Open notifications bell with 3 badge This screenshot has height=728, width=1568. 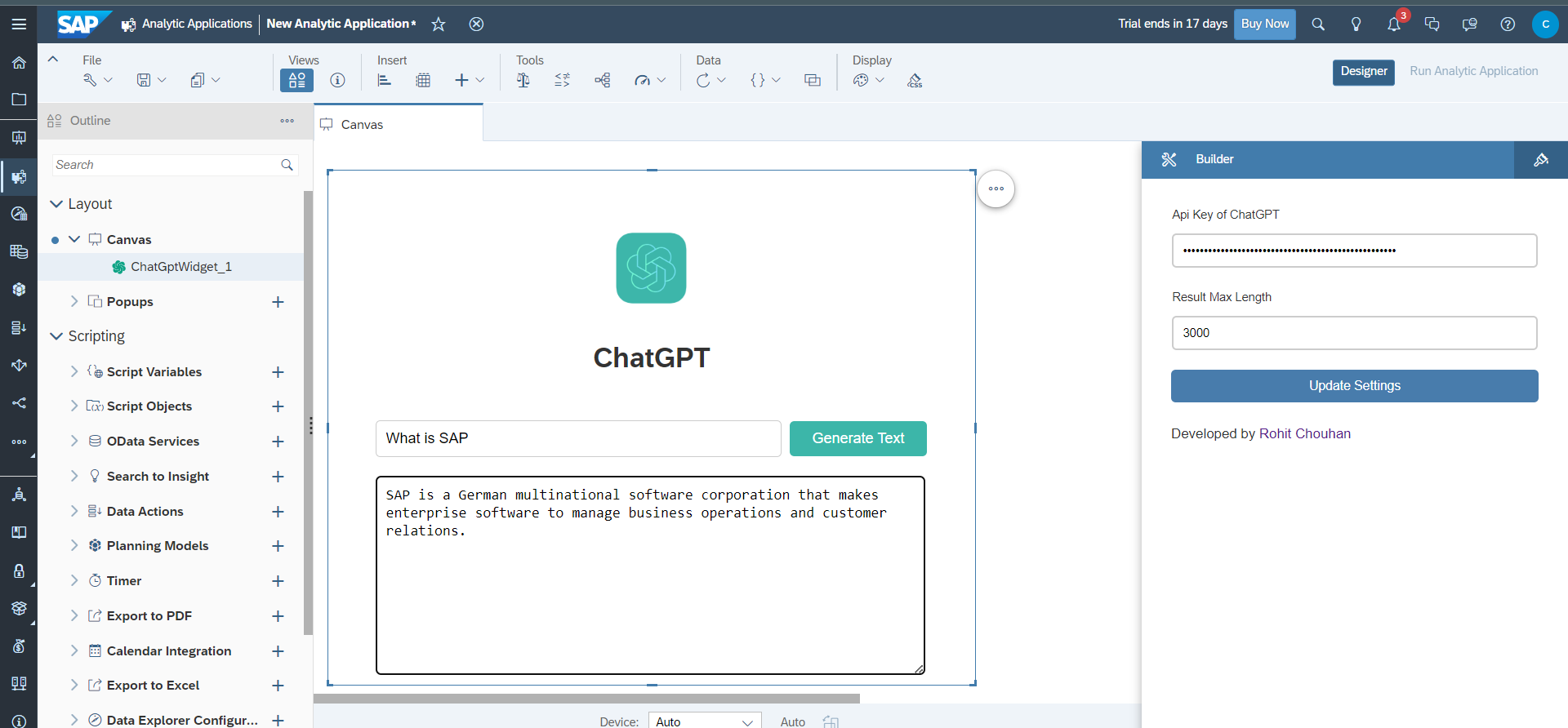(x=1394, y=24)
